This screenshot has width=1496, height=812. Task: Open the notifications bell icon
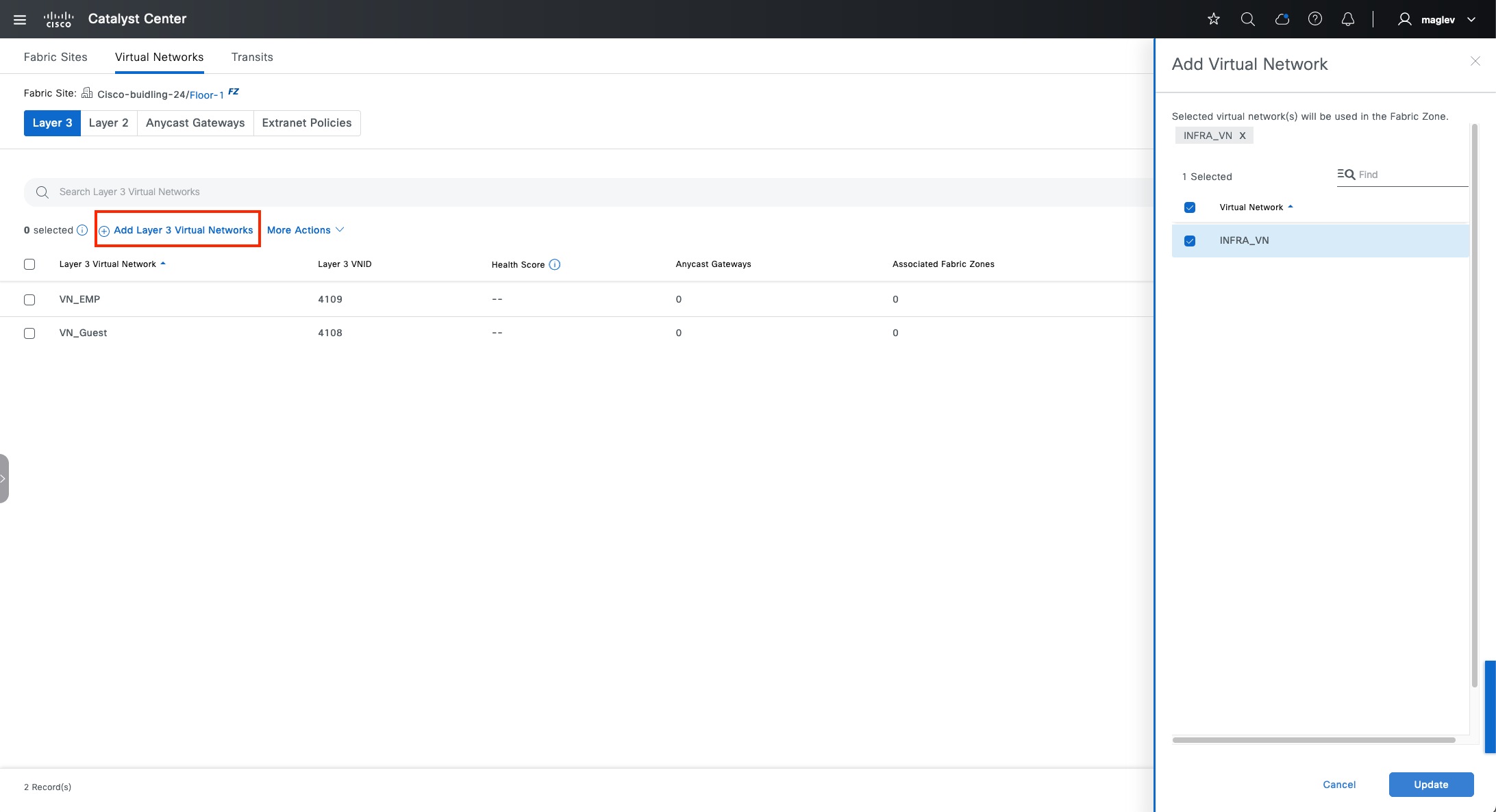click(1347, 19)
